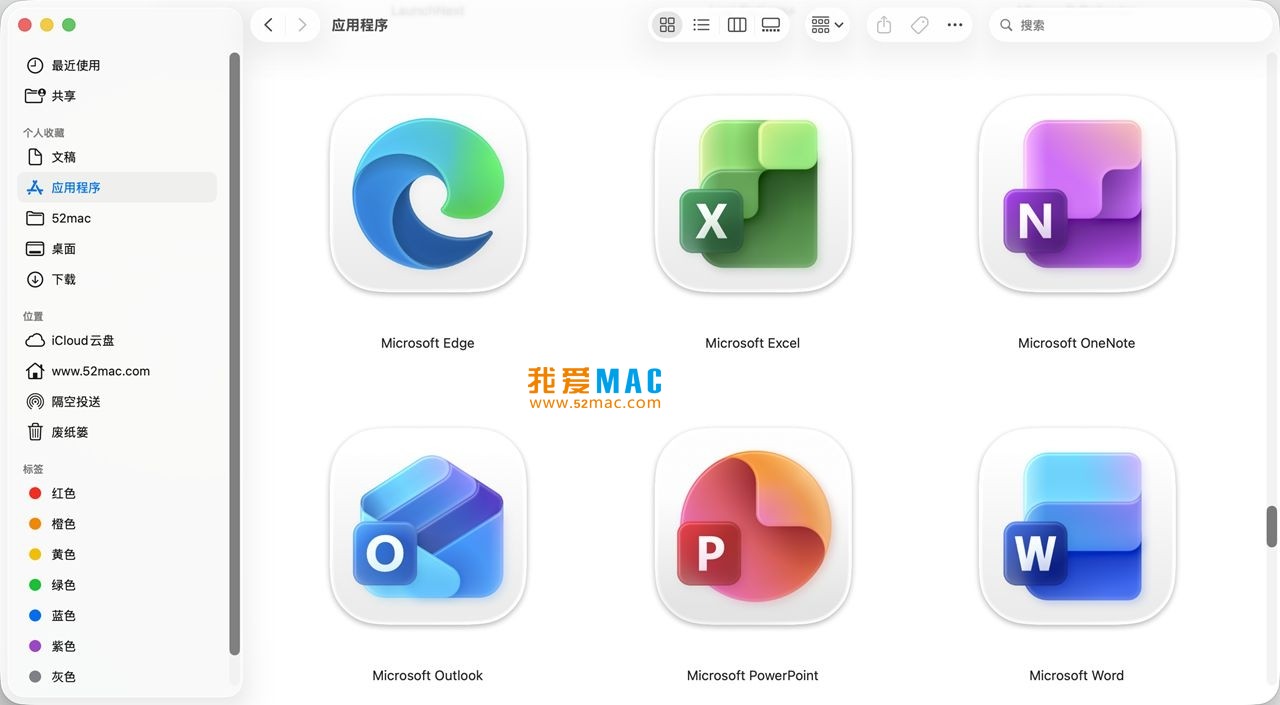The image size is (1280, 705).
Task: Select 最近使用 in the sidebar
Action: pyautogui.click(x=73, y=65)
